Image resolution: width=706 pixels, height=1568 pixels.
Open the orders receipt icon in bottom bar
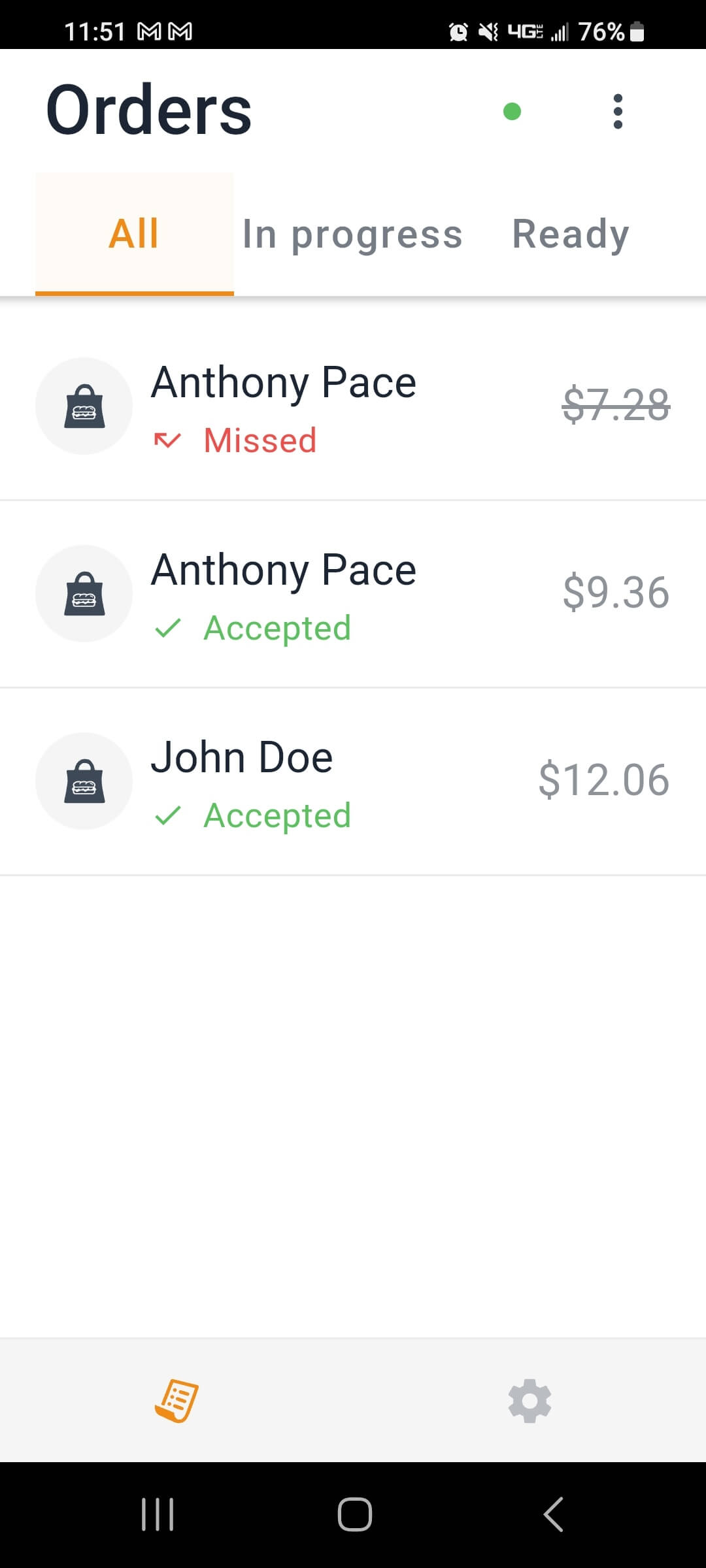click(x=176, y=1400)
